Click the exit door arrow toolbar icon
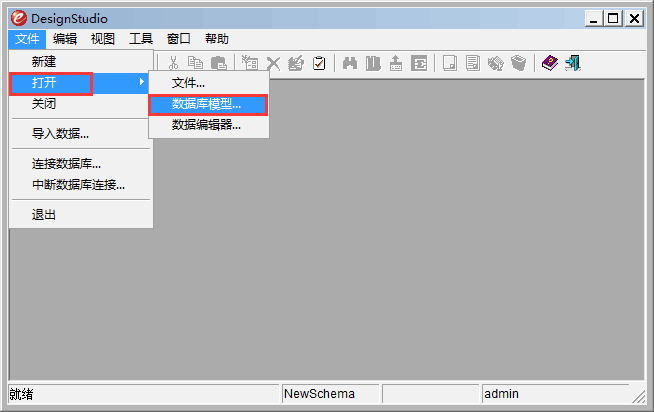 pyautogui.click(x=573, y=63)
